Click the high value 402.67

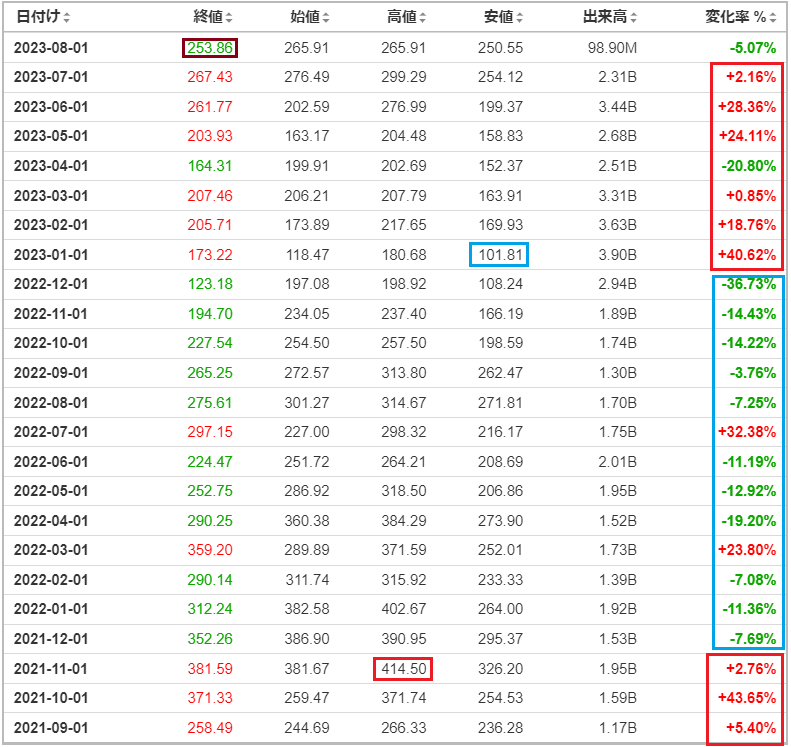point(404,609)
